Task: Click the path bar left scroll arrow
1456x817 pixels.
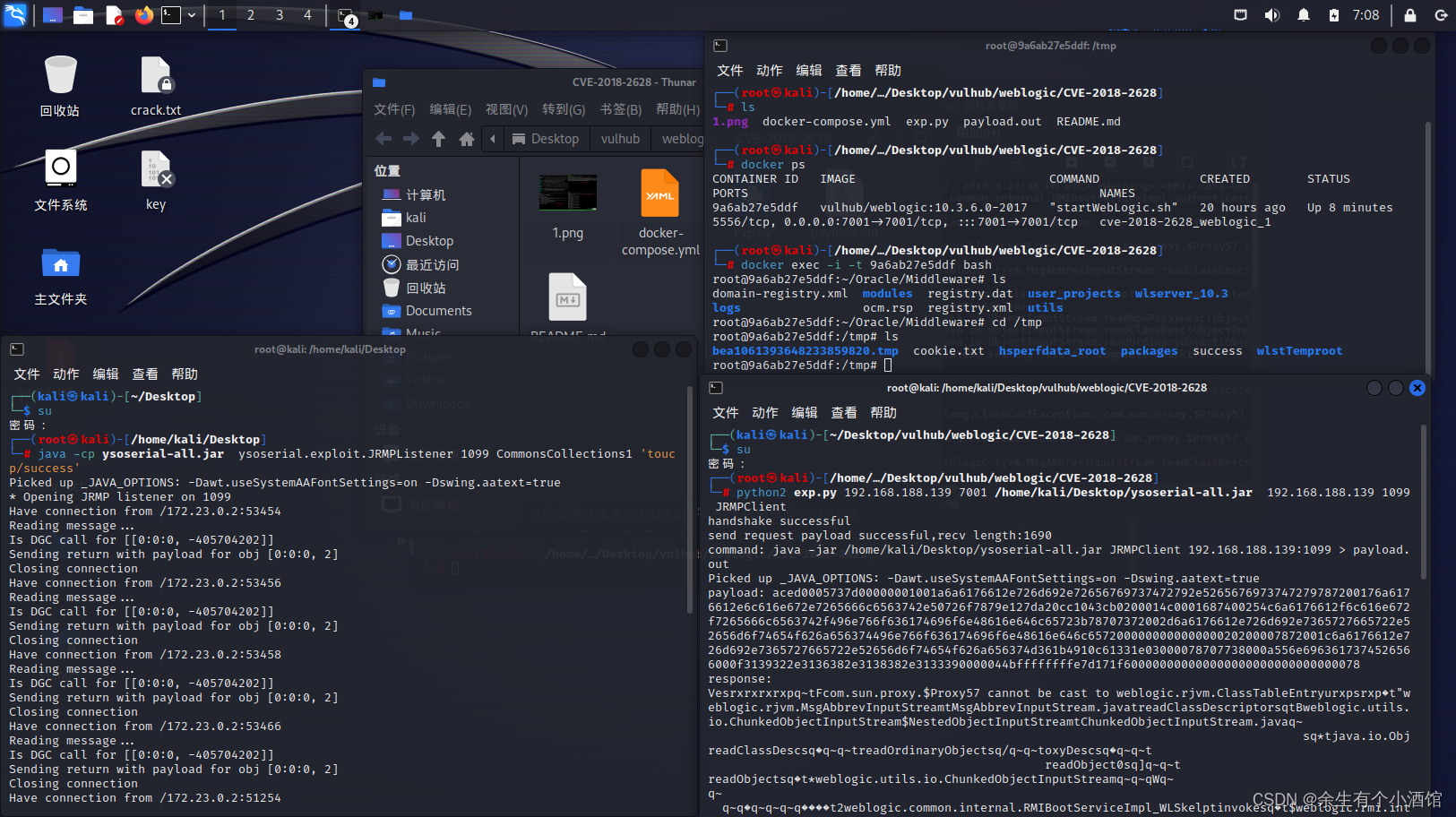Action: 493,139
